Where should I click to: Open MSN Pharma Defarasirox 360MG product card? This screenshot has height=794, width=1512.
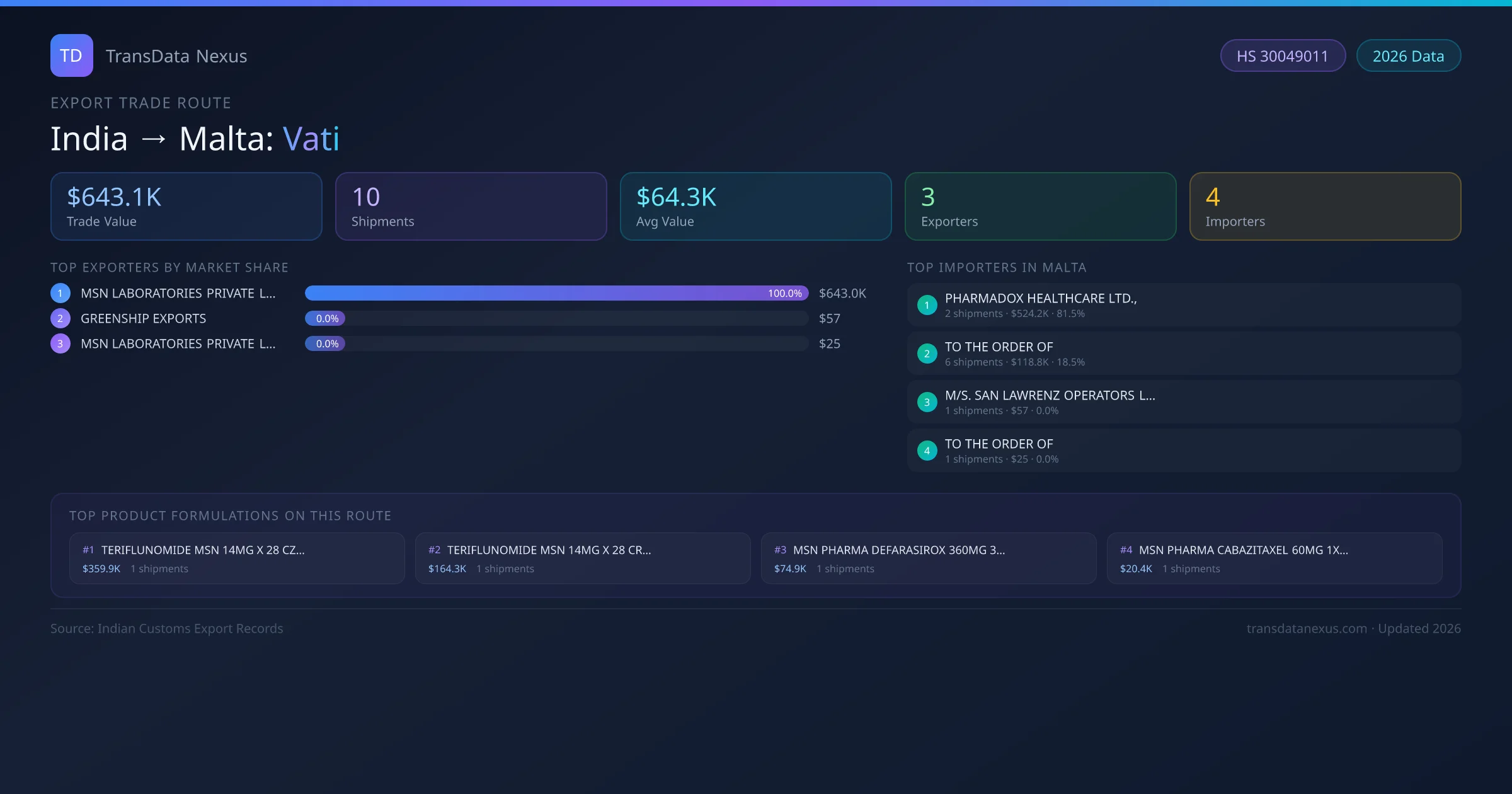[928, 558]
